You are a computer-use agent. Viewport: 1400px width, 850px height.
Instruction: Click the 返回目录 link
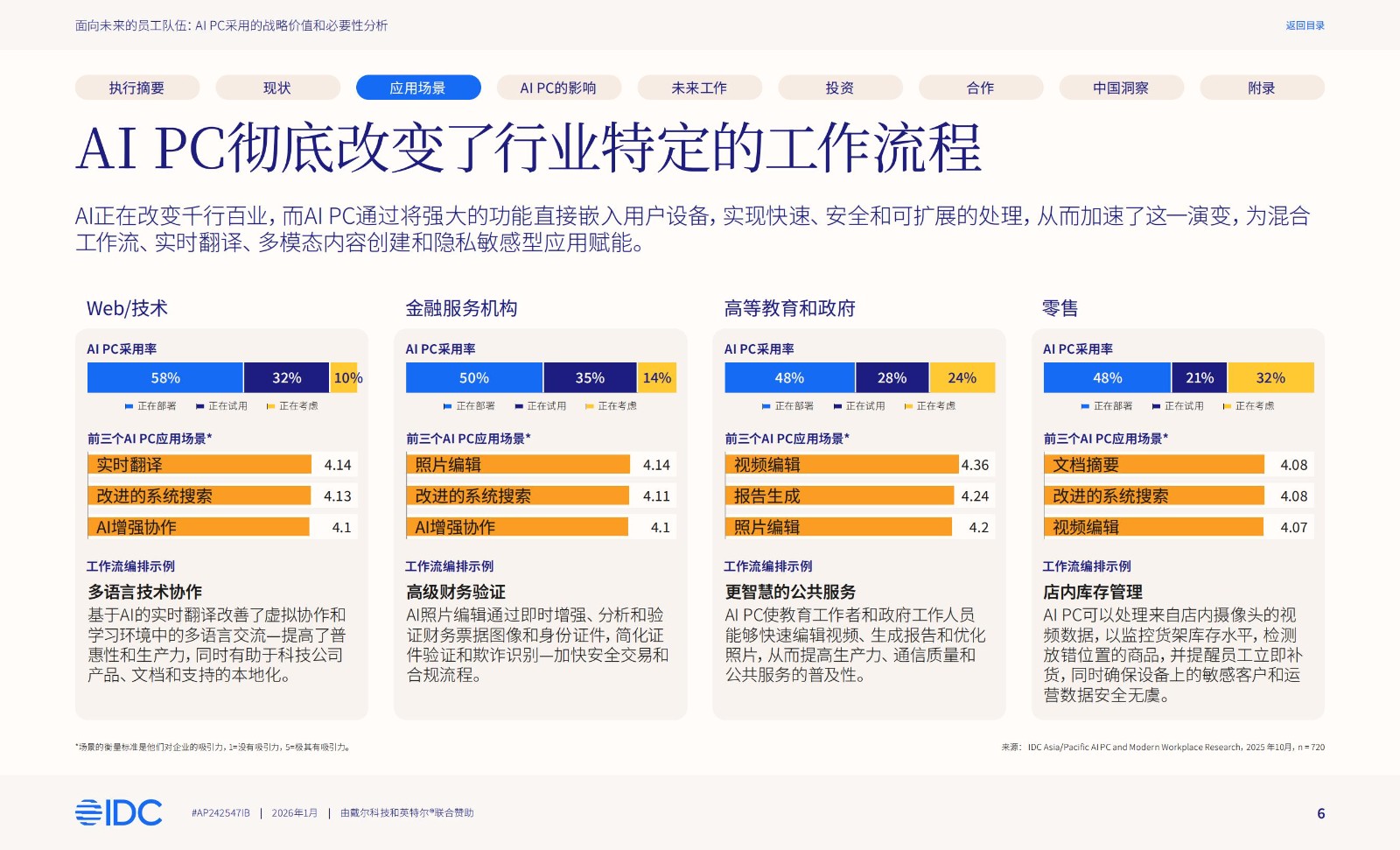1305,25
